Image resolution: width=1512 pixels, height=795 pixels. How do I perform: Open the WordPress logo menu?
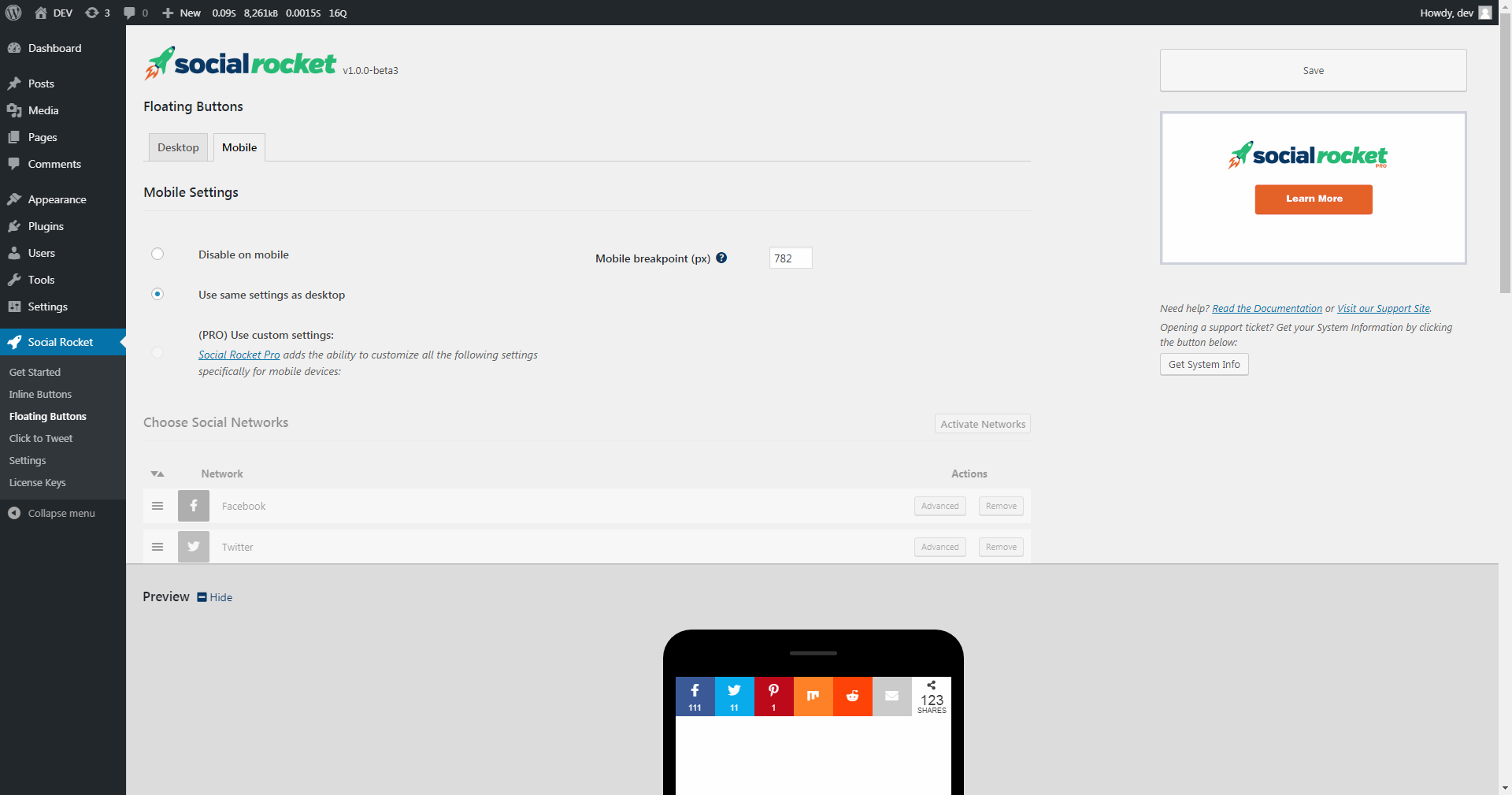click(x=13, y=13)
